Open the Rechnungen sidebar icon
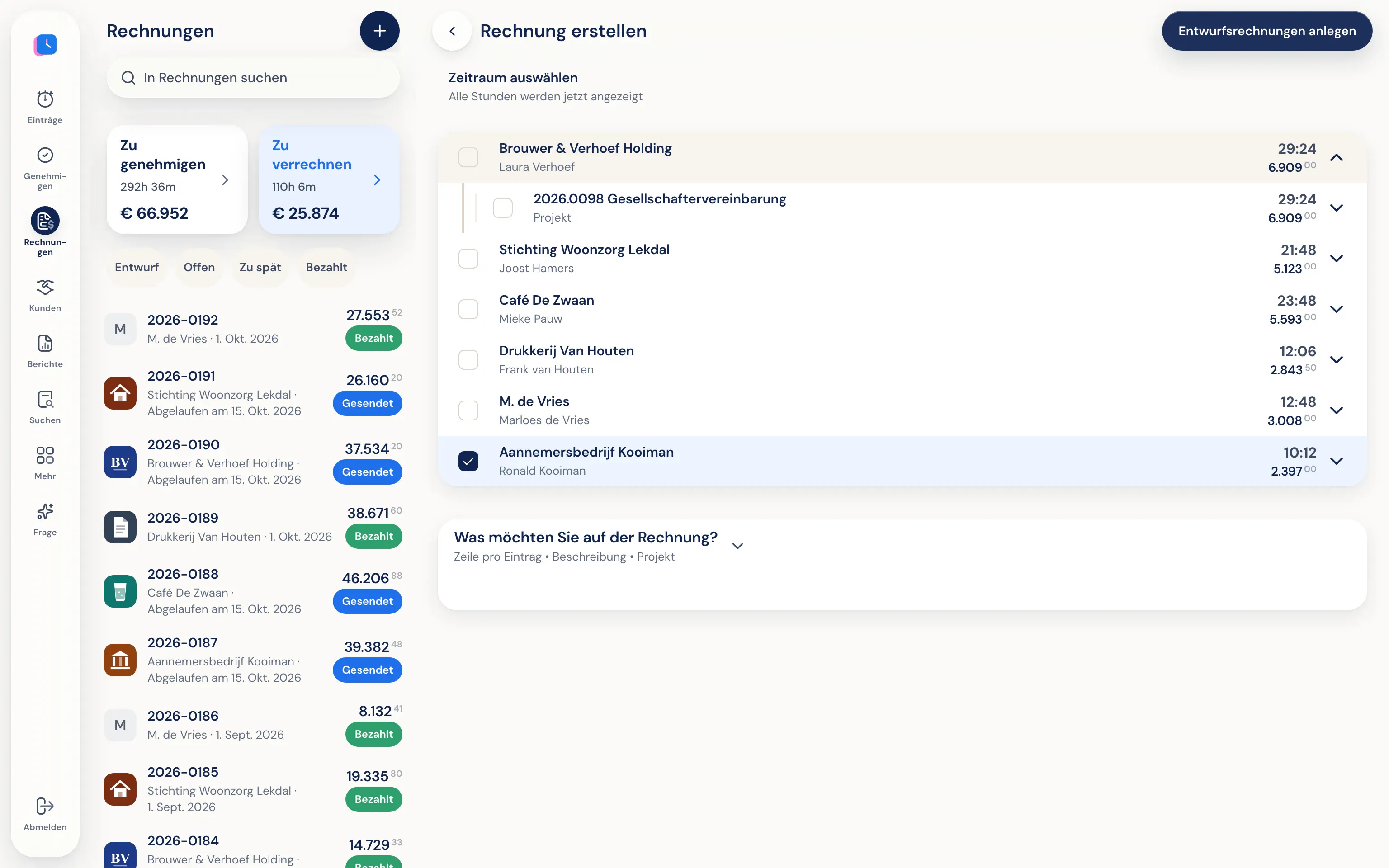 coord(45,221)
